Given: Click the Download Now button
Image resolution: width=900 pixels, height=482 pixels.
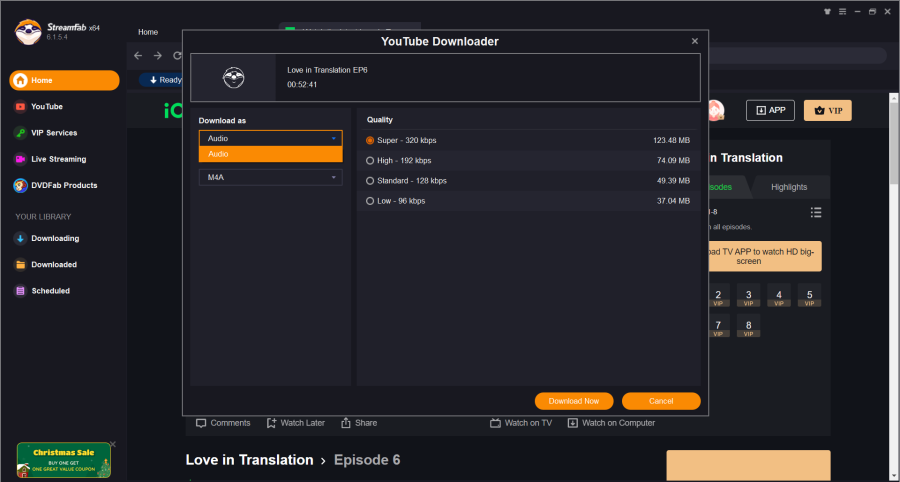Looking at the screenshot, I should pos(574,401).
